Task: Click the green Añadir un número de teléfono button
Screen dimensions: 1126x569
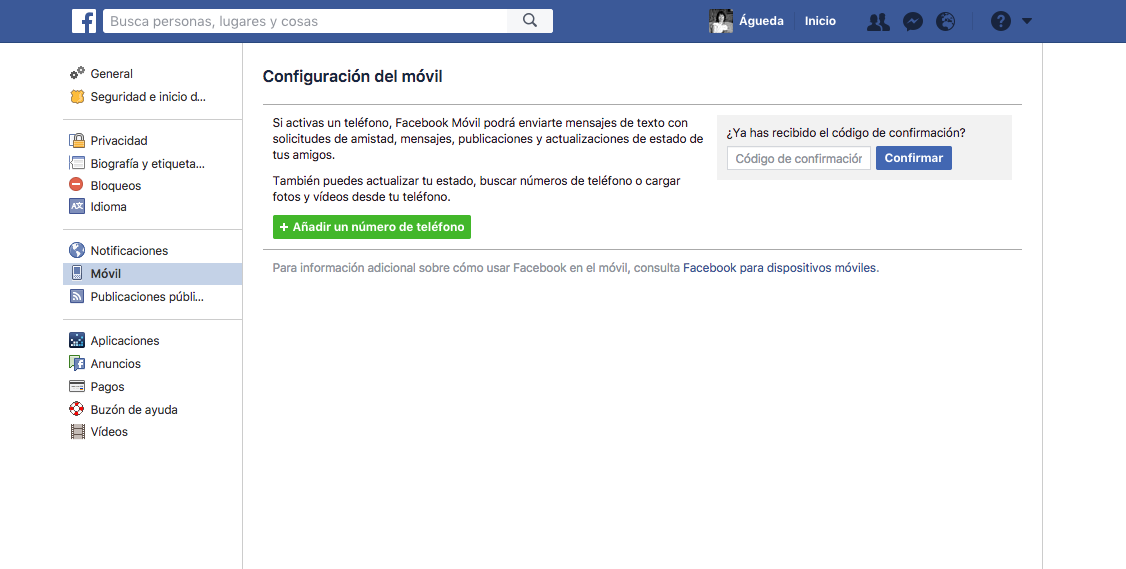Action: click(x=371, y=226)
